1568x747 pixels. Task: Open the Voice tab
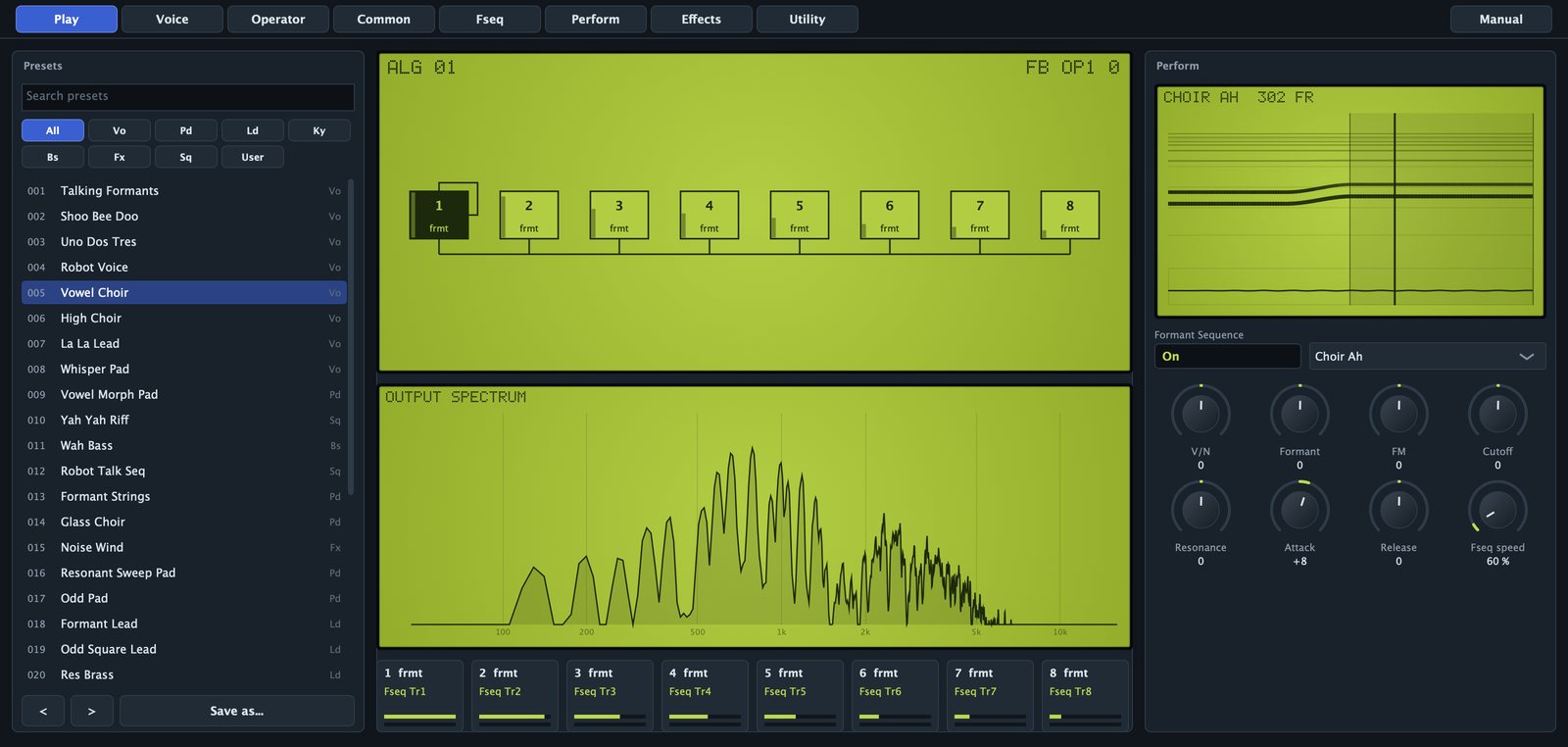click(x=172, y=19)
